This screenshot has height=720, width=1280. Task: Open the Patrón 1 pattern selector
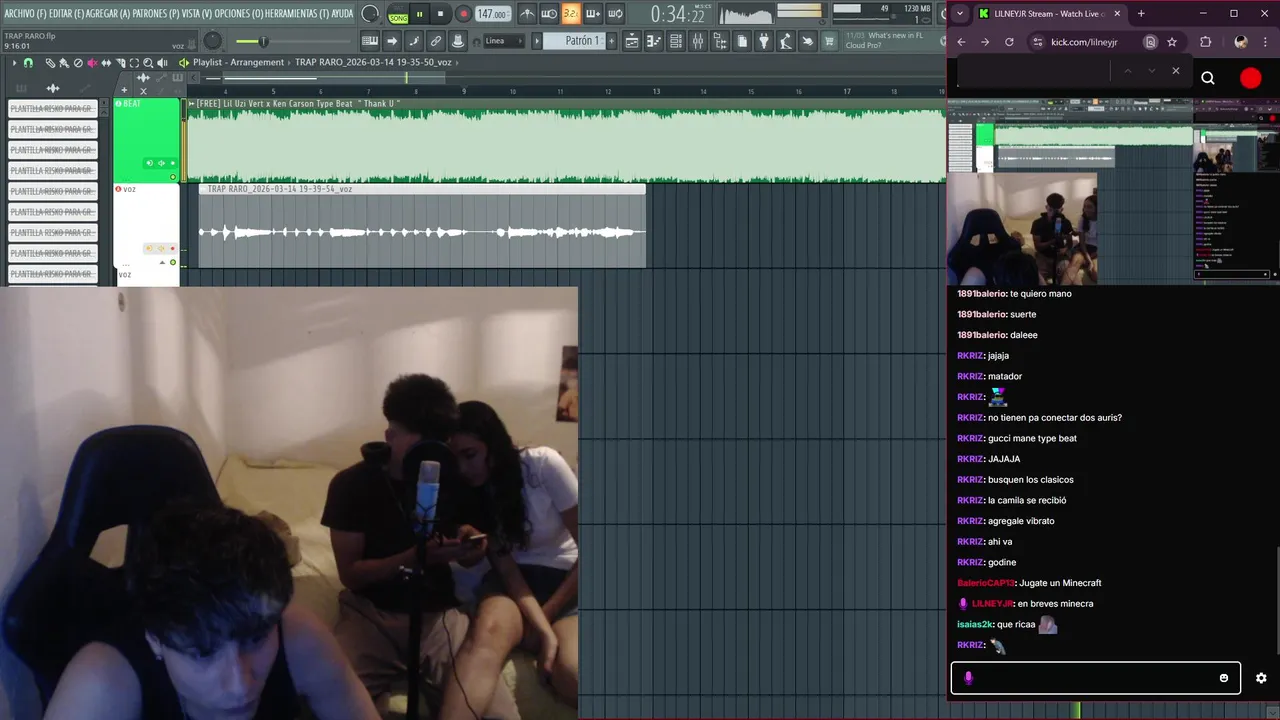(575, 41)
